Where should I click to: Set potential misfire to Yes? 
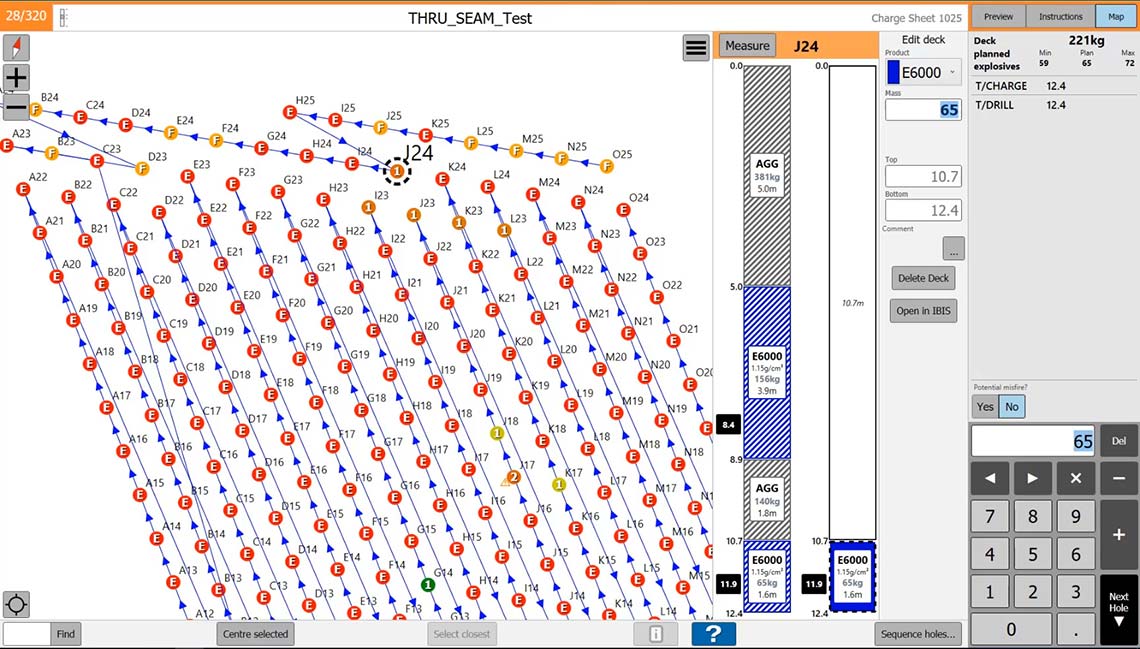pos(985,406)
